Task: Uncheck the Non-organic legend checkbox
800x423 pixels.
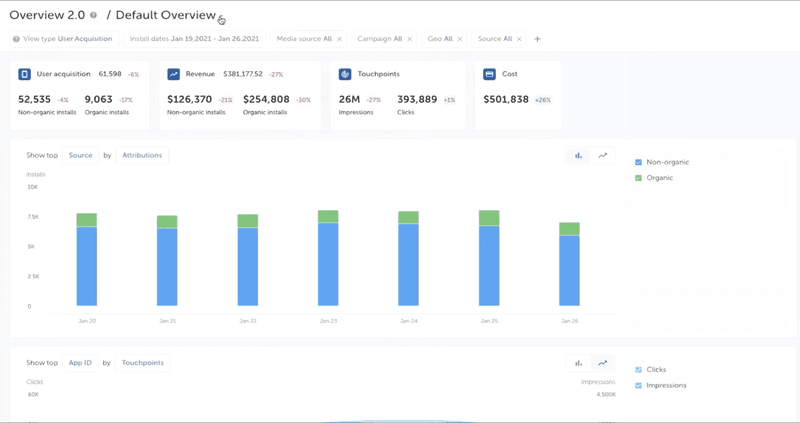Action: pos(639,162)
